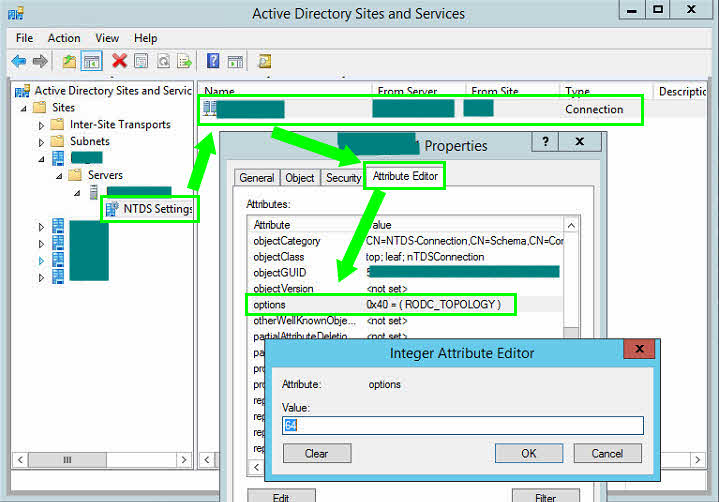719x502 pixels.
Task: Click the Properties dialog help question mark button
Action: tap(545, 142)
